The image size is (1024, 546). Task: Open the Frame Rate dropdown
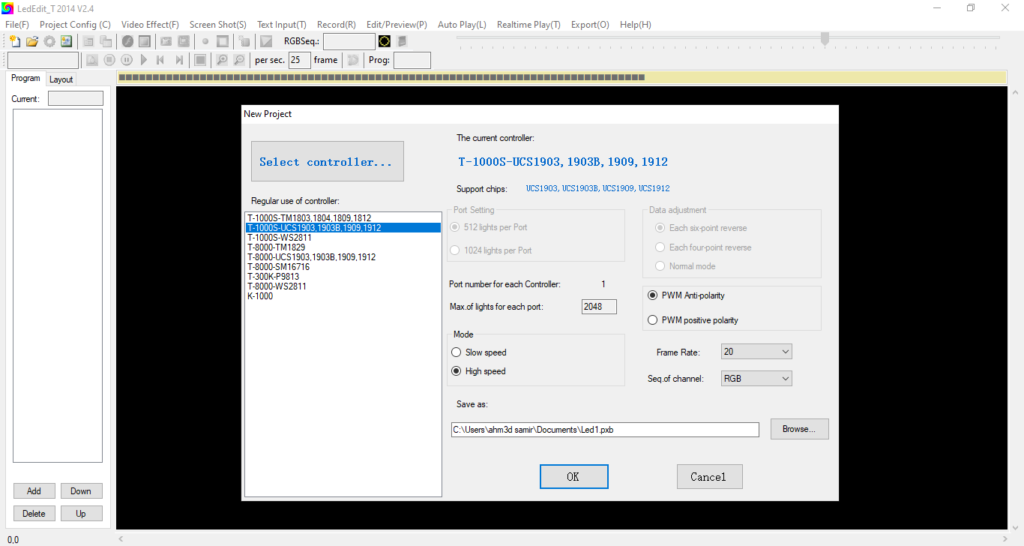(756, 351)
